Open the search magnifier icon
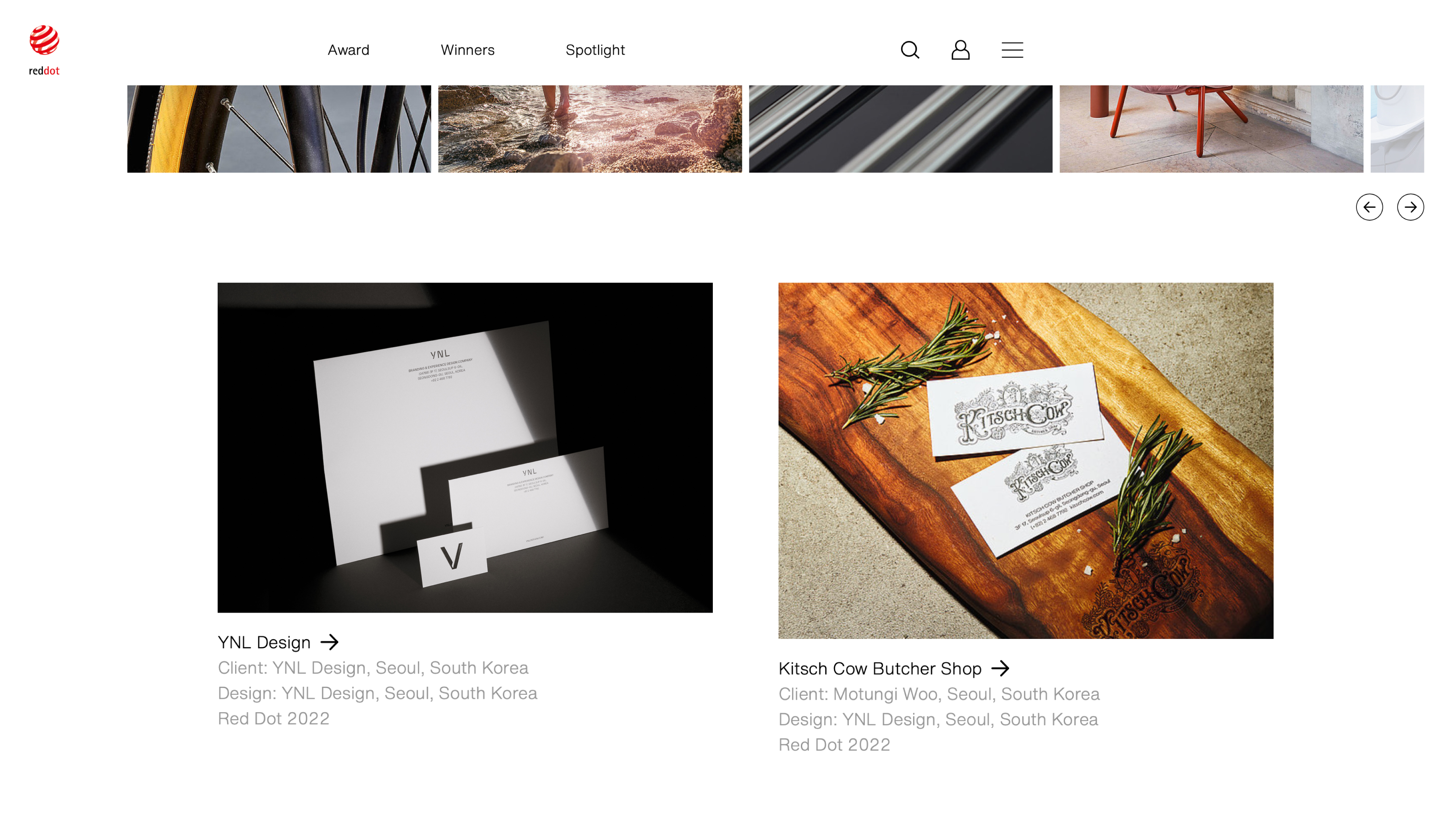 pyautogui.click(x=909, y=50)
